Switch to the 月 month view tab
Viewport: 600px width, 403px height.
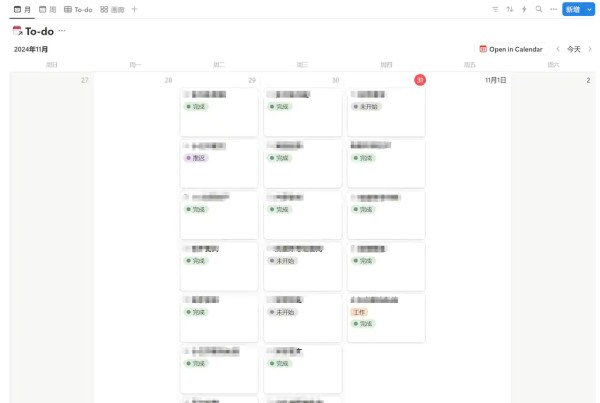click(22, 10)
